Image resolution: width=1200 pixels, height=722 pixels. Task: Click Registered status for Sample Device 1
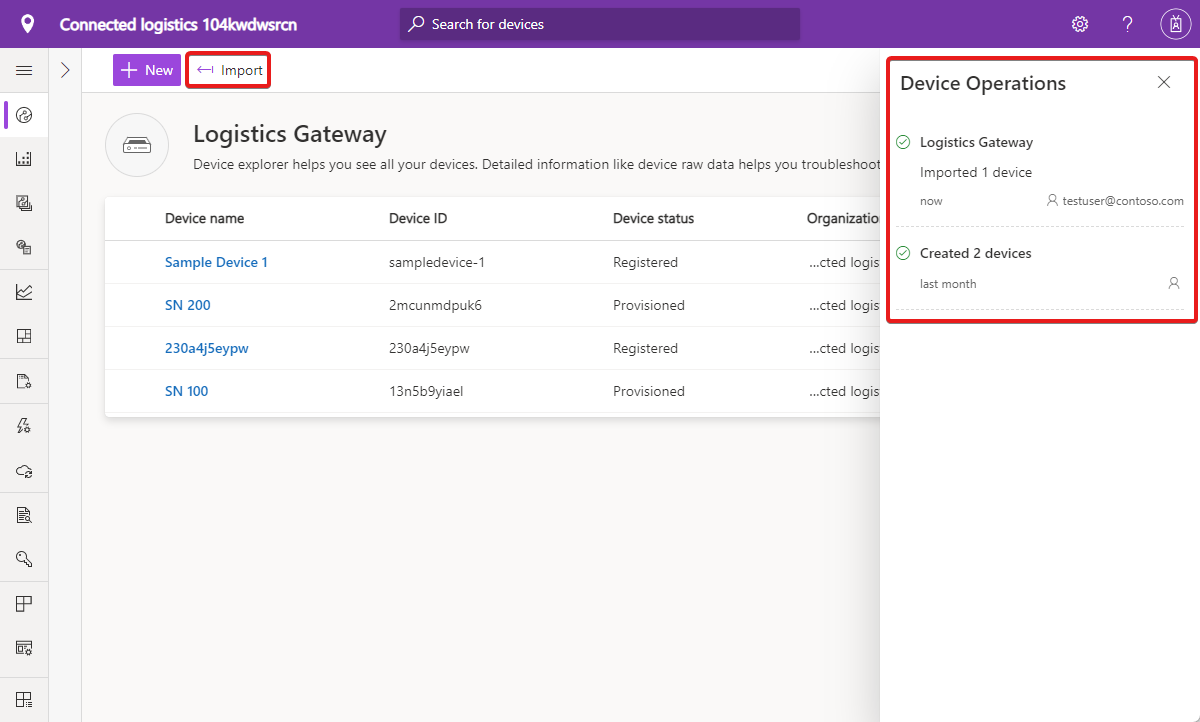pyautogui.click(x=645, y=262)
